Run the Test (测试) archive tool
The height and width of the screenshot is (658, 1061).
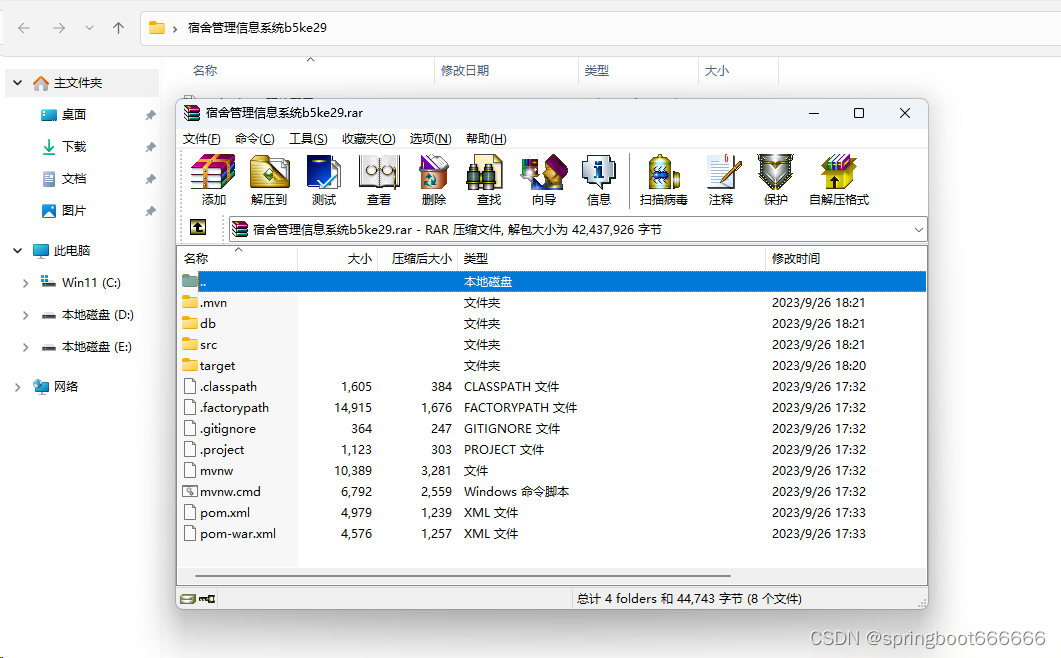pyautogui.click(x=323, y=179)
